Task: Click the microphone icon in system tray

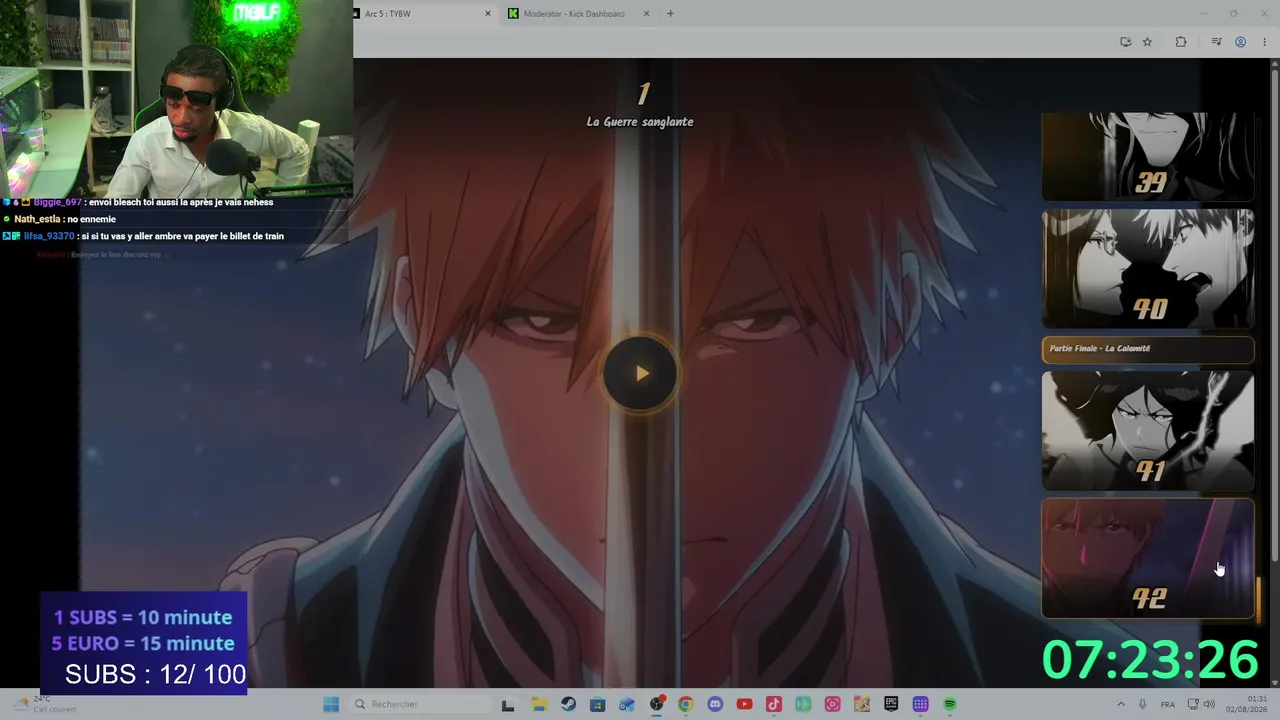Action: [1142, 704]
